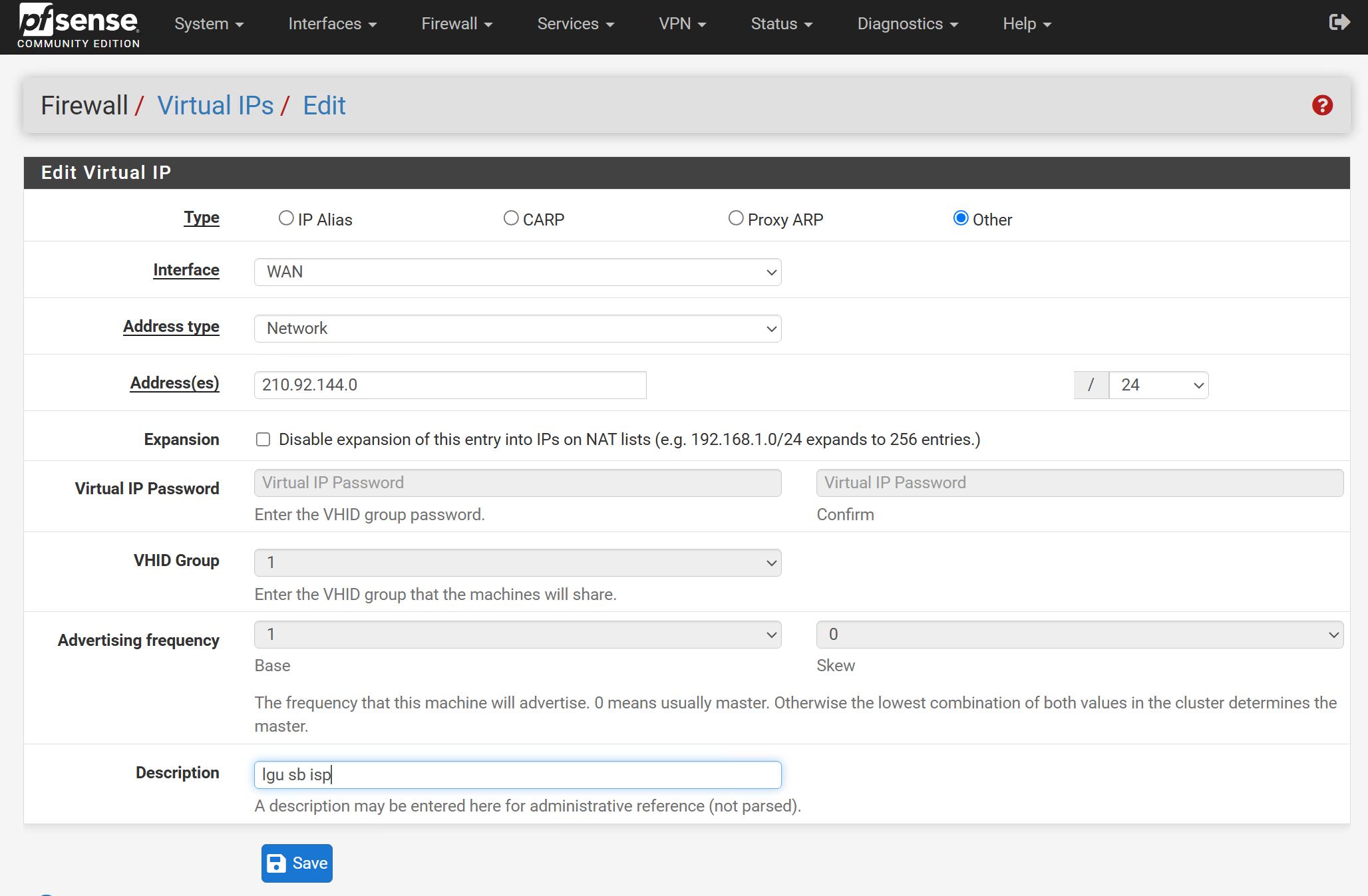Click the Virtual IPs breadcrumb link
This screenshot has width=1368, height=896.
(x=216, y=106)
